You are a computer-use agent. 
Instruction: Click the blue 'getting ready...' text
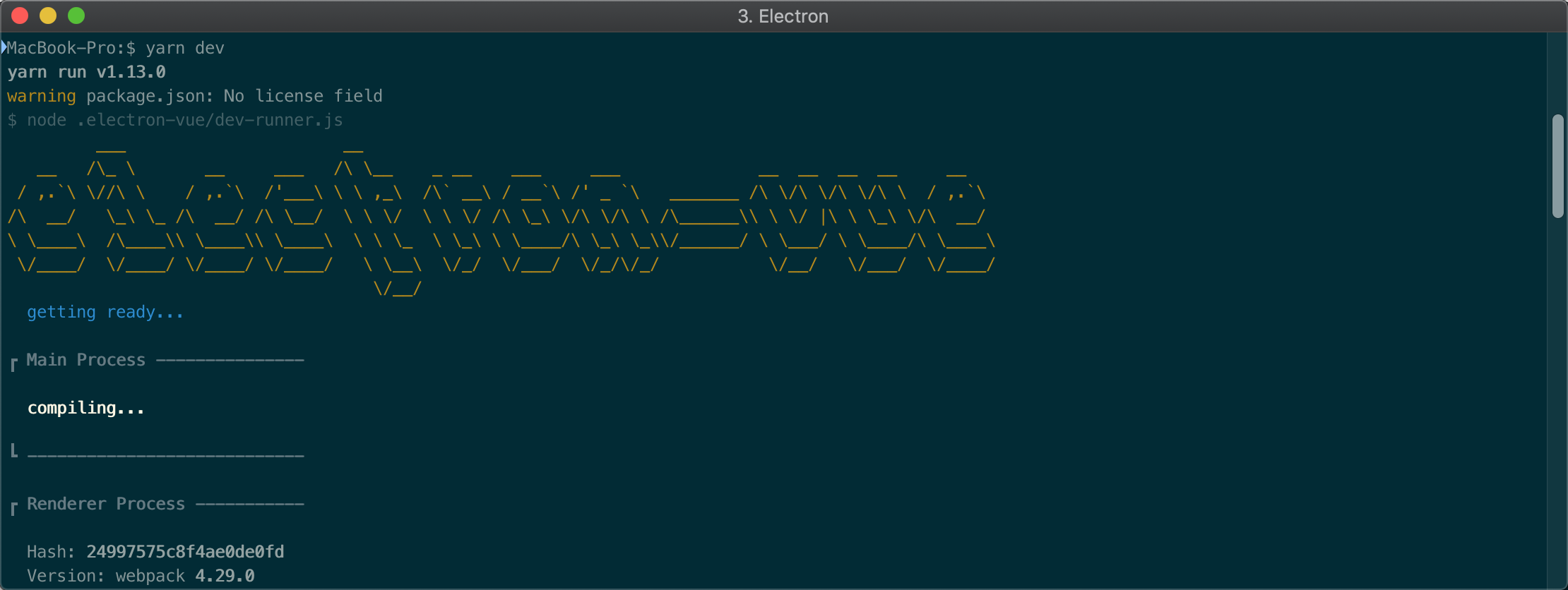click(105, 312)
